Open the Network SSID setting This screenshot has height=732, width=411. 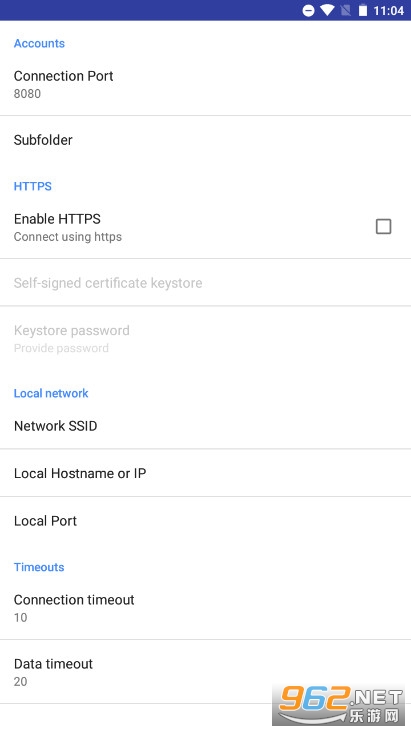click(206, 426)
